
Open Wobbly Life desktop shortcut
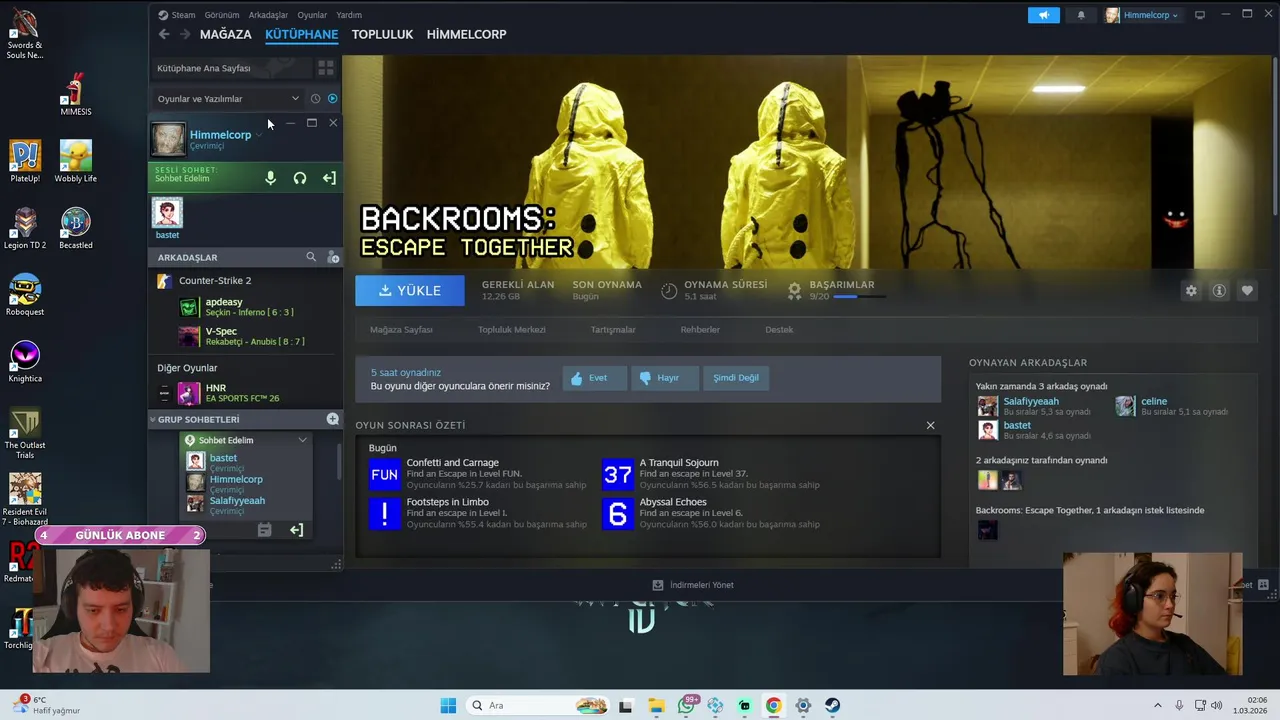(x=76, y=161)
